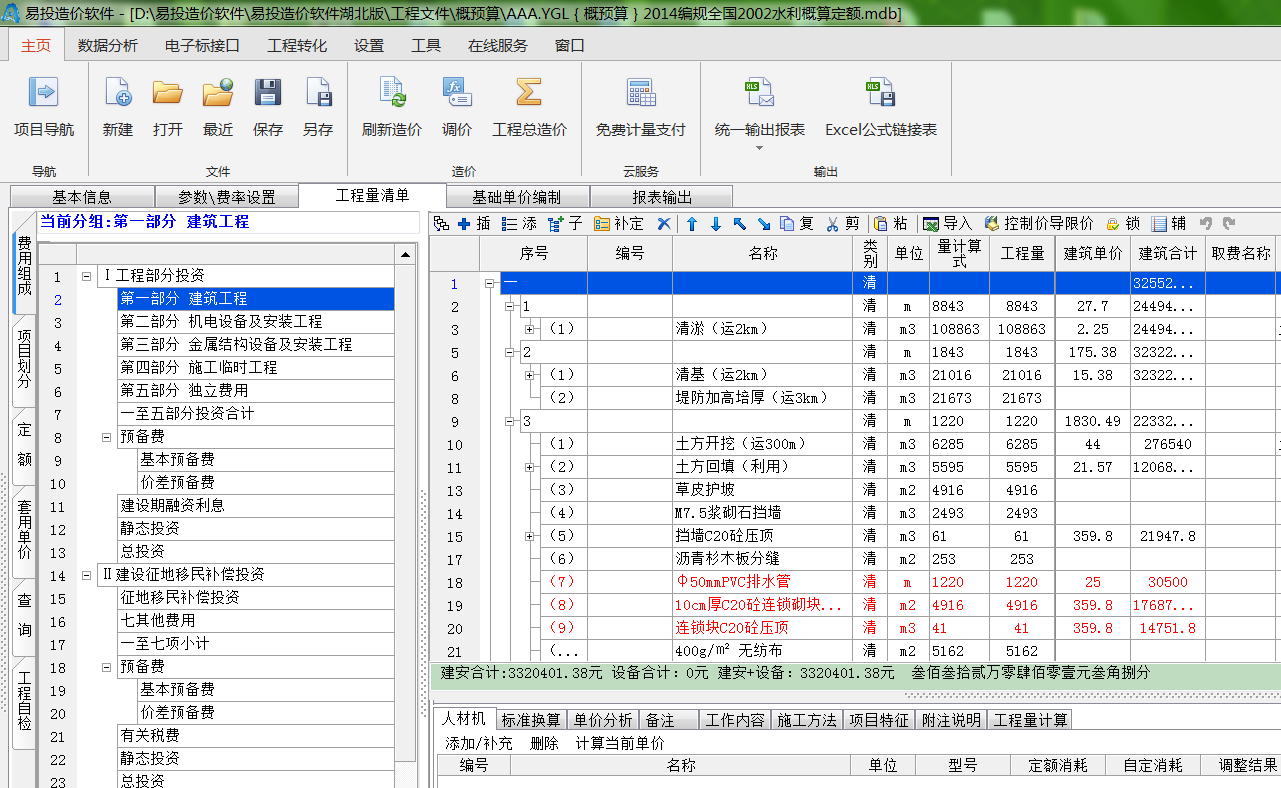Viewport: 1281px width, 788px height.
Task: Click the 子 add child item button
Action: (x=565, y=224)
